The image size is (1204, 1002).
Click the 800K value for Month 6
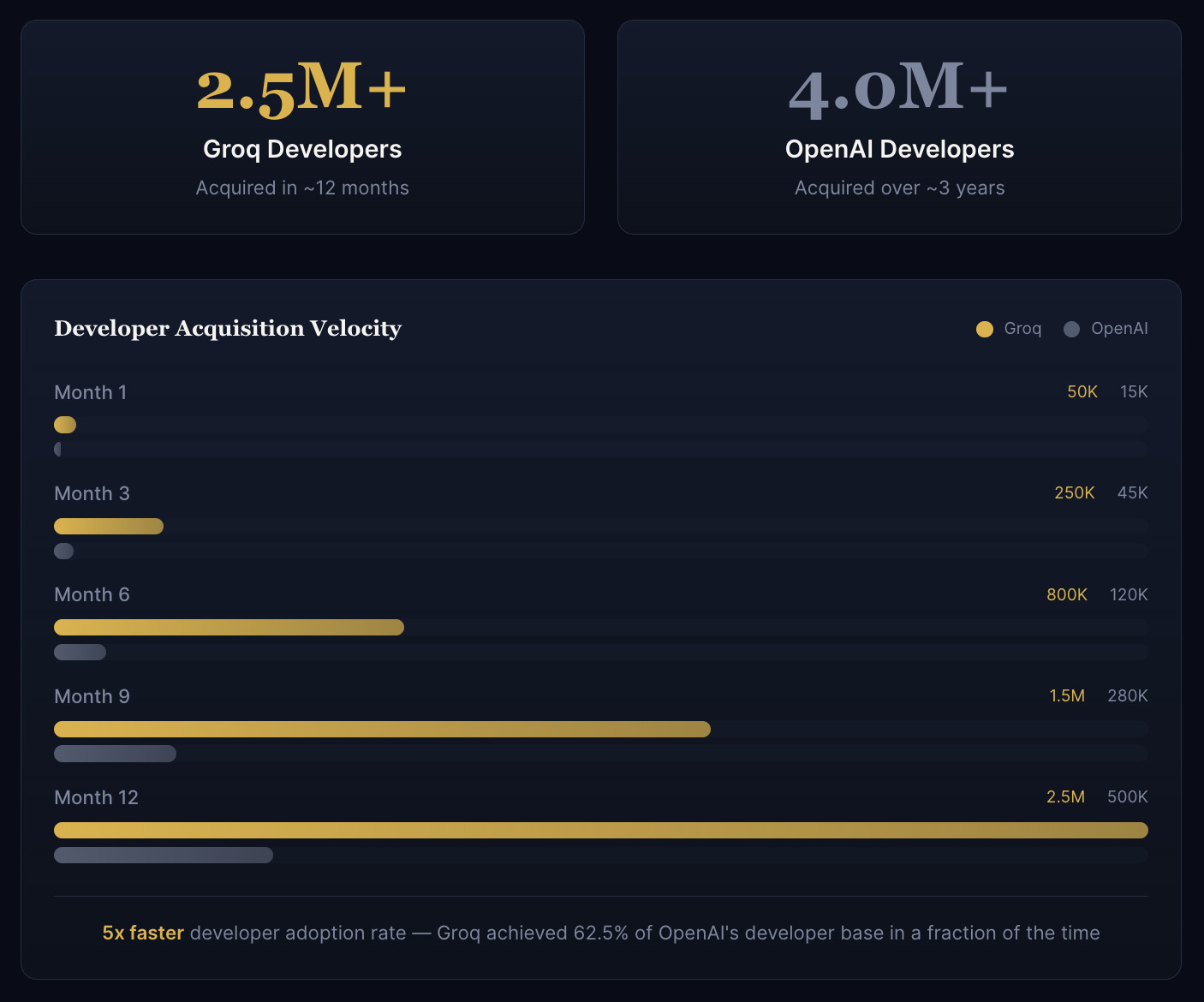(1066, 594)
